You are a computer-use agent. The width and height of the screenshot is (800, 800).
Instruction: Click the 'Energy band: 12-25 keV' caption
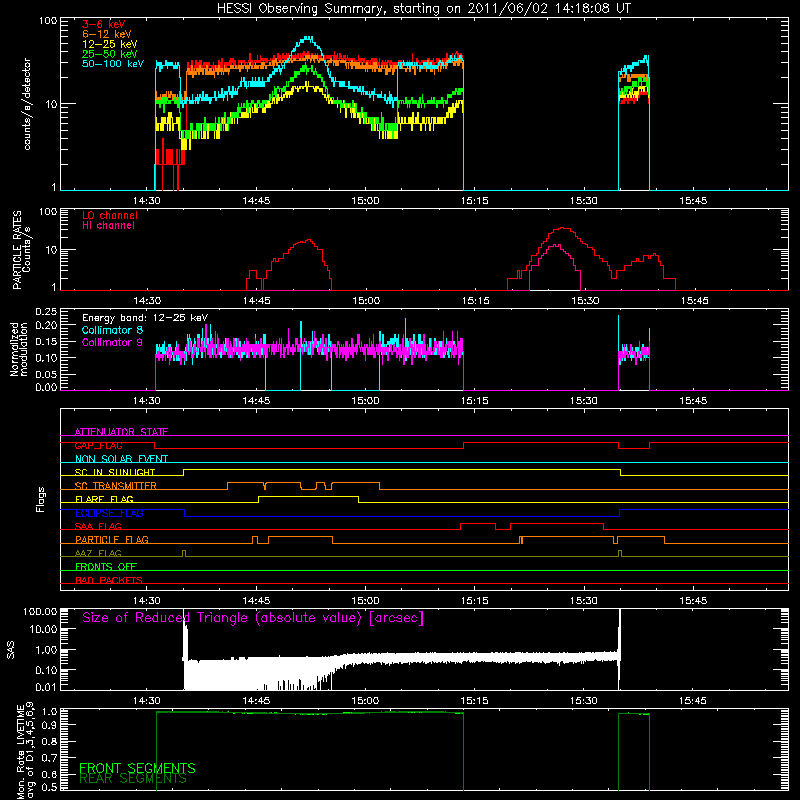[145, 318]
